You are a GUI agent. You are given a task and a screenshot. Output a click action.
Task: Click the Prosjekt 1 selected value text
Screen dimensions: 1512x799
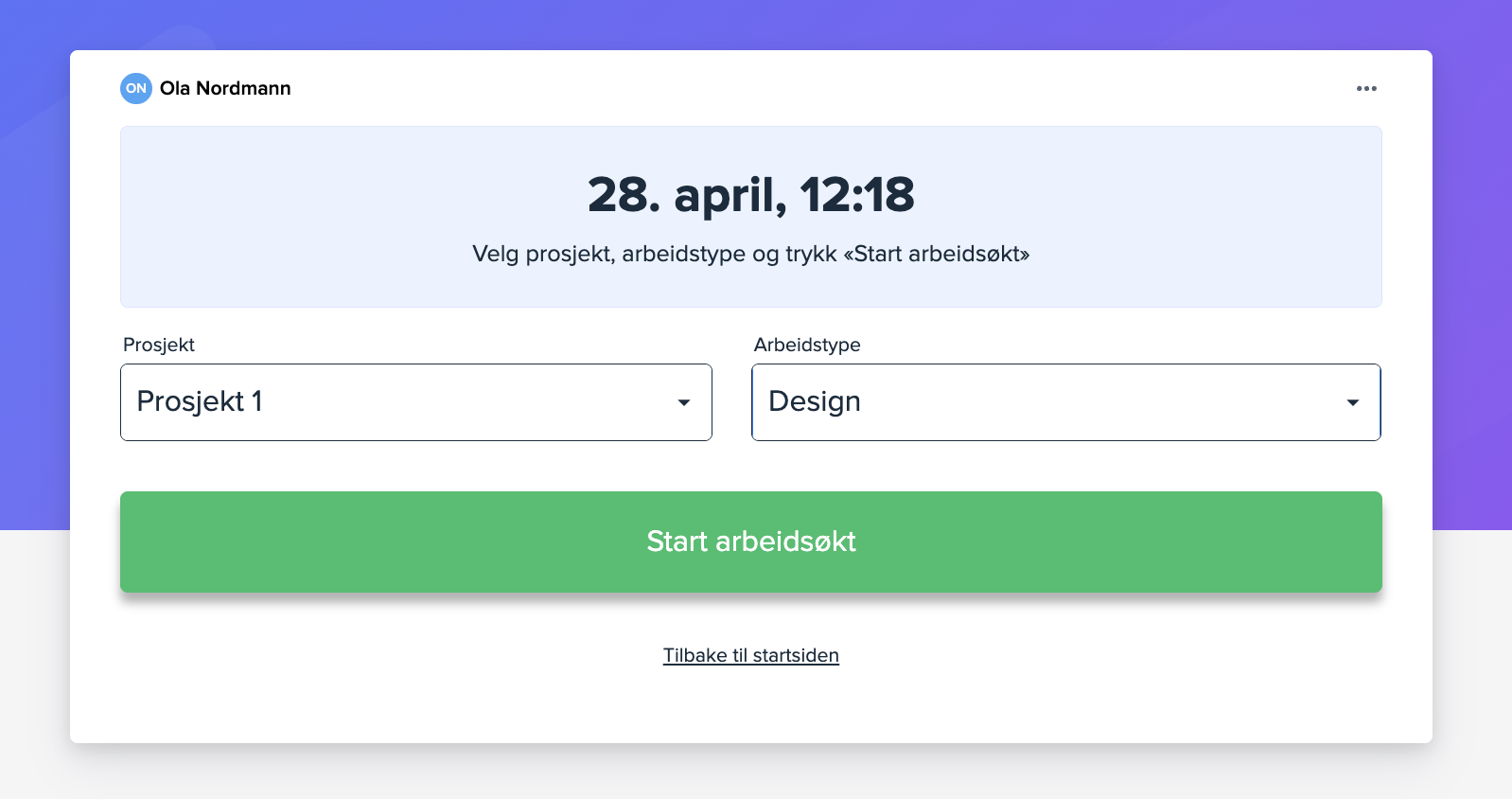(200, 401)
